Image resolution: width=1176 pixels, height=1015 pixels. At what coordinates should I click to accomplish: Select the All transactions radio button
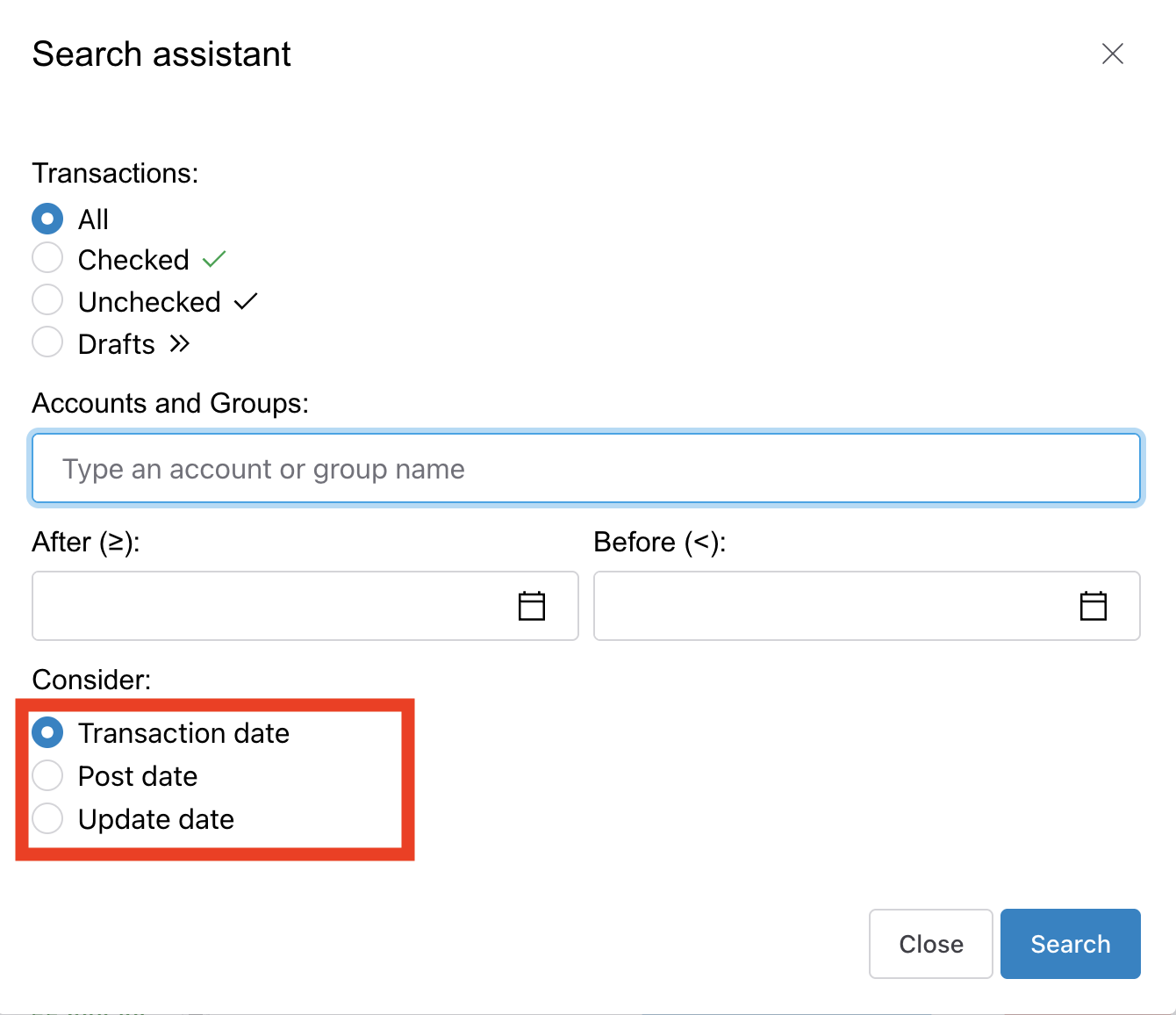coord(47,219)
